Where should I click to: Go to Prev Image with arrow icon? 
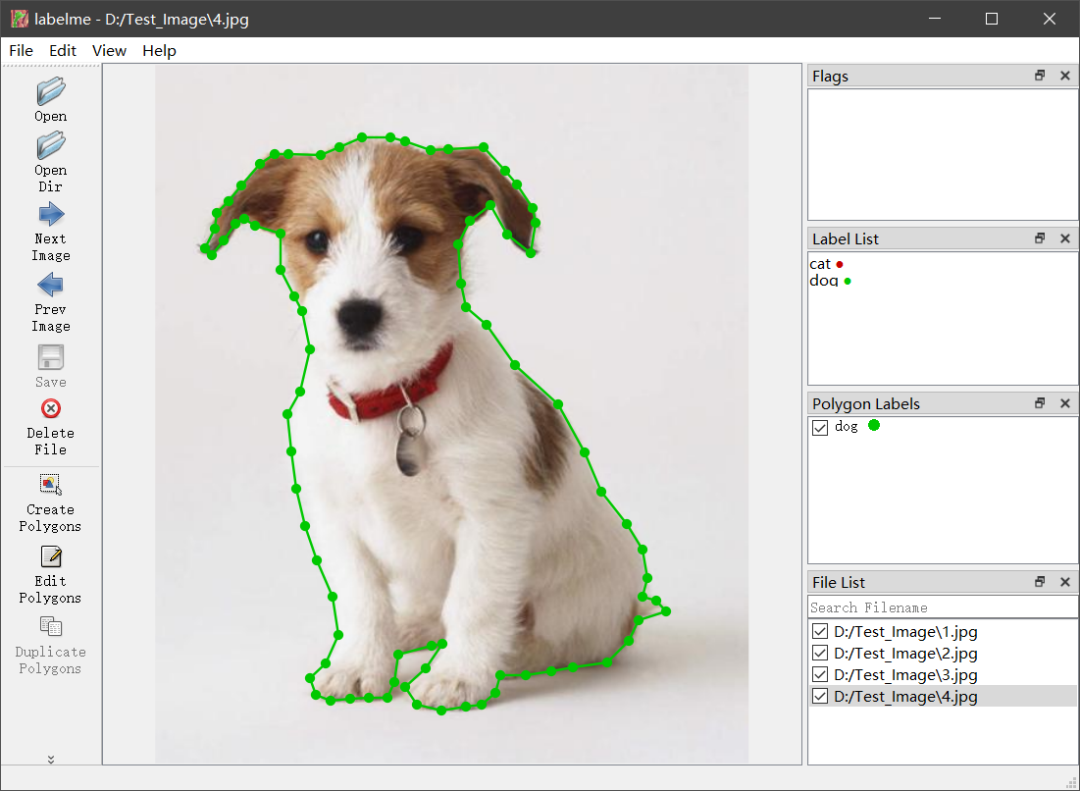(x=51, y=285)
